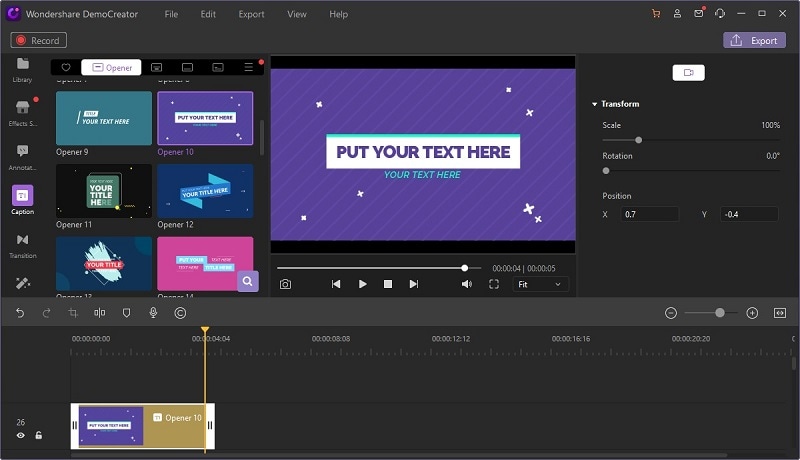Adjust the Rotation slider handle
The height and width of the screenshot is (460, 800).
point(606,171)
